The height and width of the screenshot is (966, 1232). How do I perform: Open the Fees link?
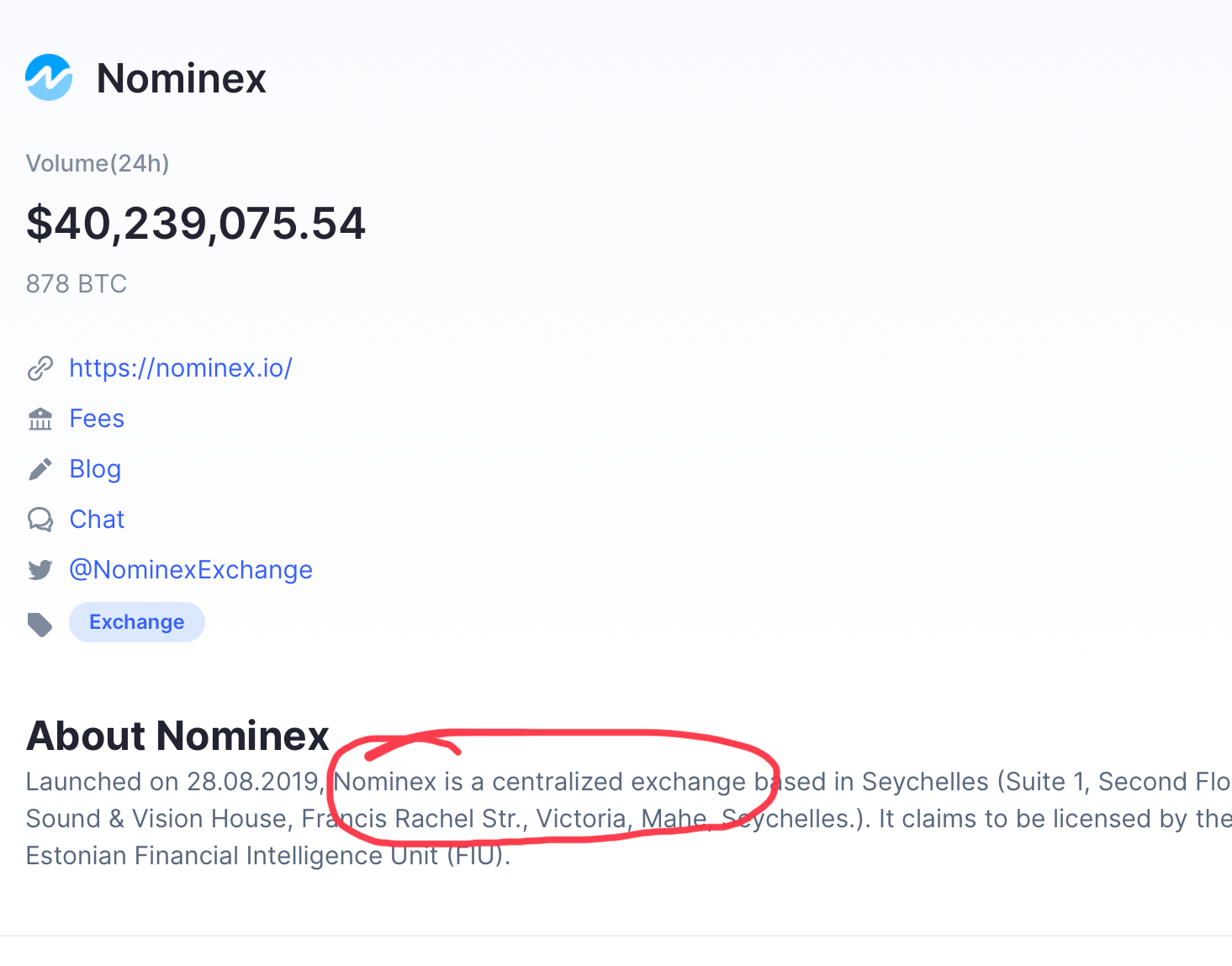click(97, 419)
